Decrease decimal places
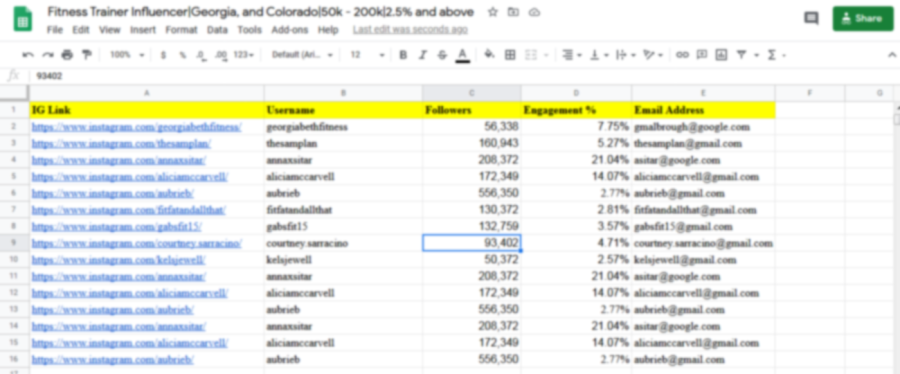This screenshot has width=900, height=374. tap(201, 55)
